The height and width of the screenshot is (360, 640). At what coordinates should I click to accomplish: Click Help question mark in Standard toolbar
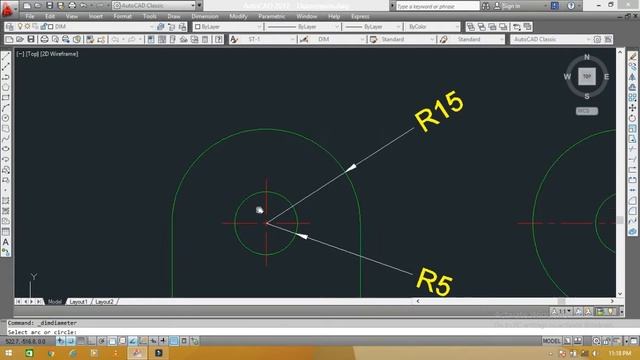(x=219, y=39)
